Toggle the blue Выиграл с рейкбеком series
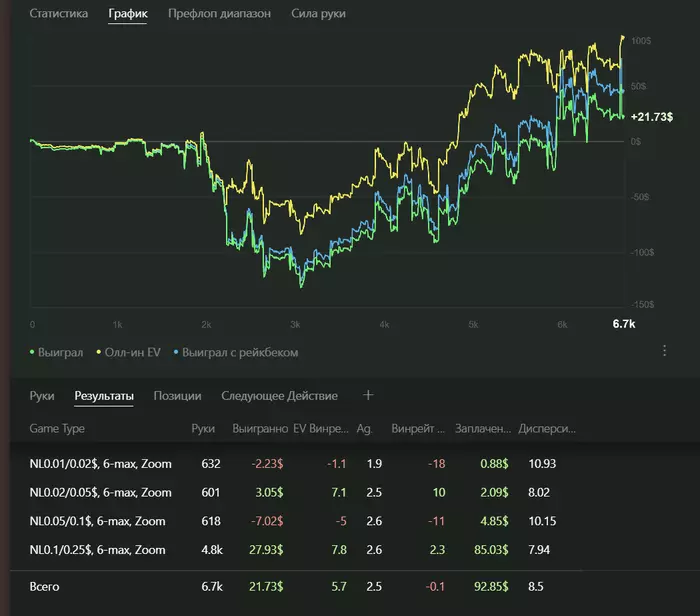The image size is (700, 616). point(238,352)
